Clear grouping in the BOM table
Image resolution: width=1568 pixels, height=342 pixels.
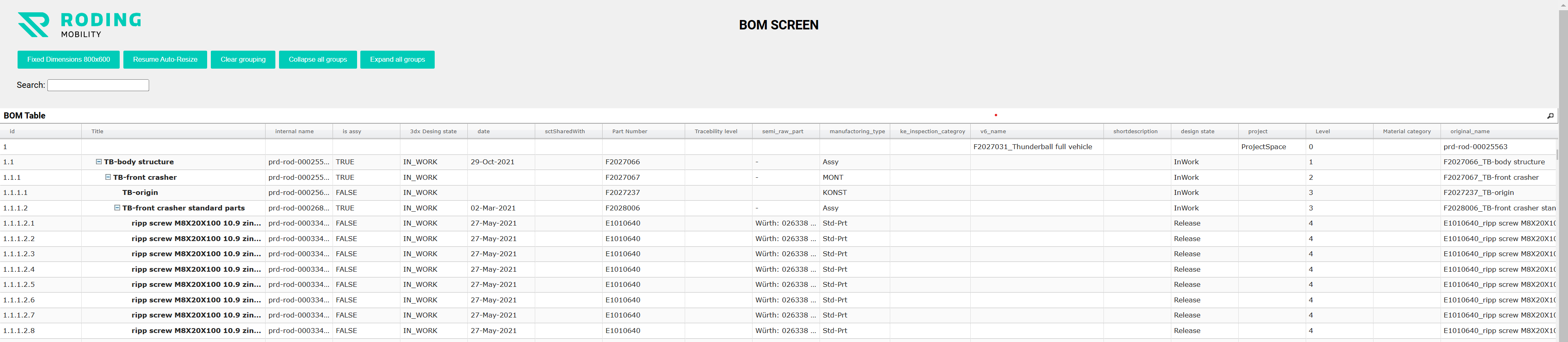coord(243,60)
